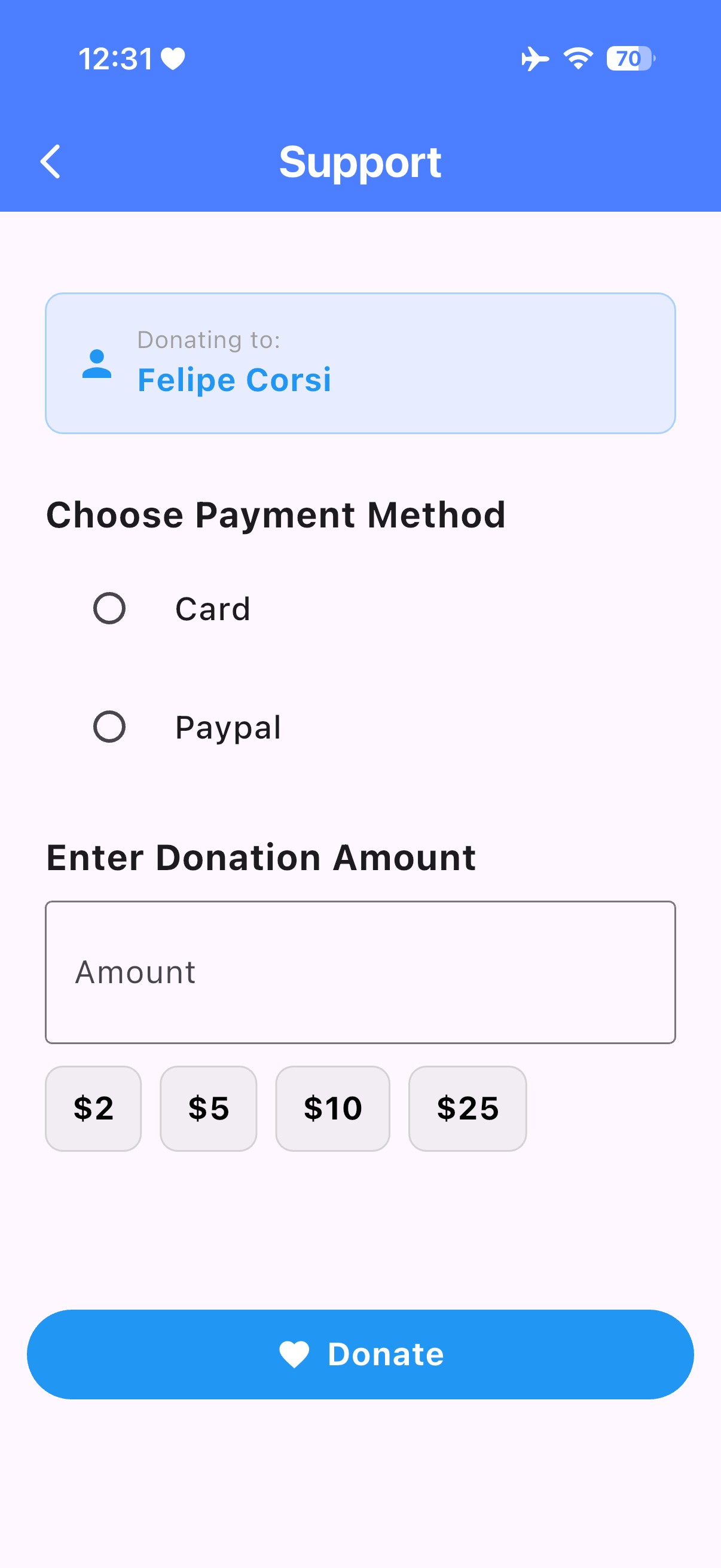
Task: Tap the person icon beside Felipe Corsi
Action: click(x=97, y=364)
